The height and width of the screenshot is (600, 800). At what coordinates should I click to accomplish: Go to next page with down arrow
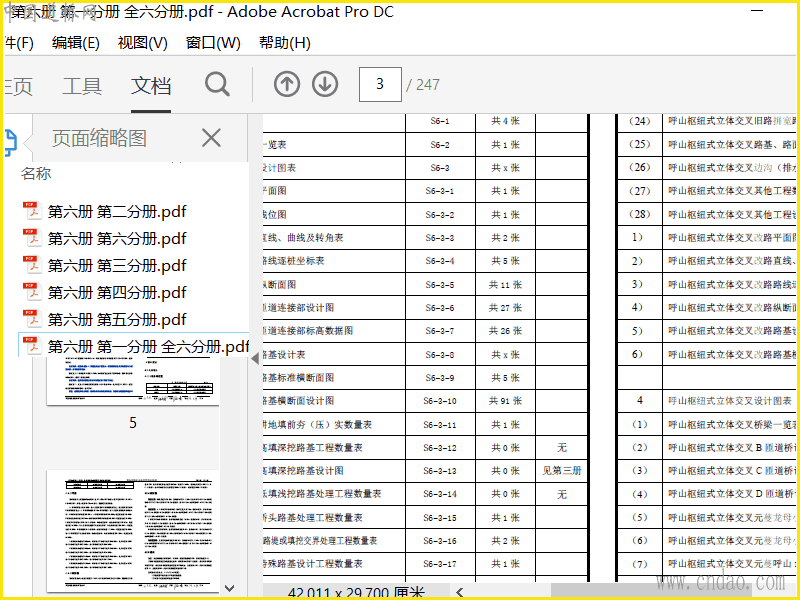click(325, 85)
